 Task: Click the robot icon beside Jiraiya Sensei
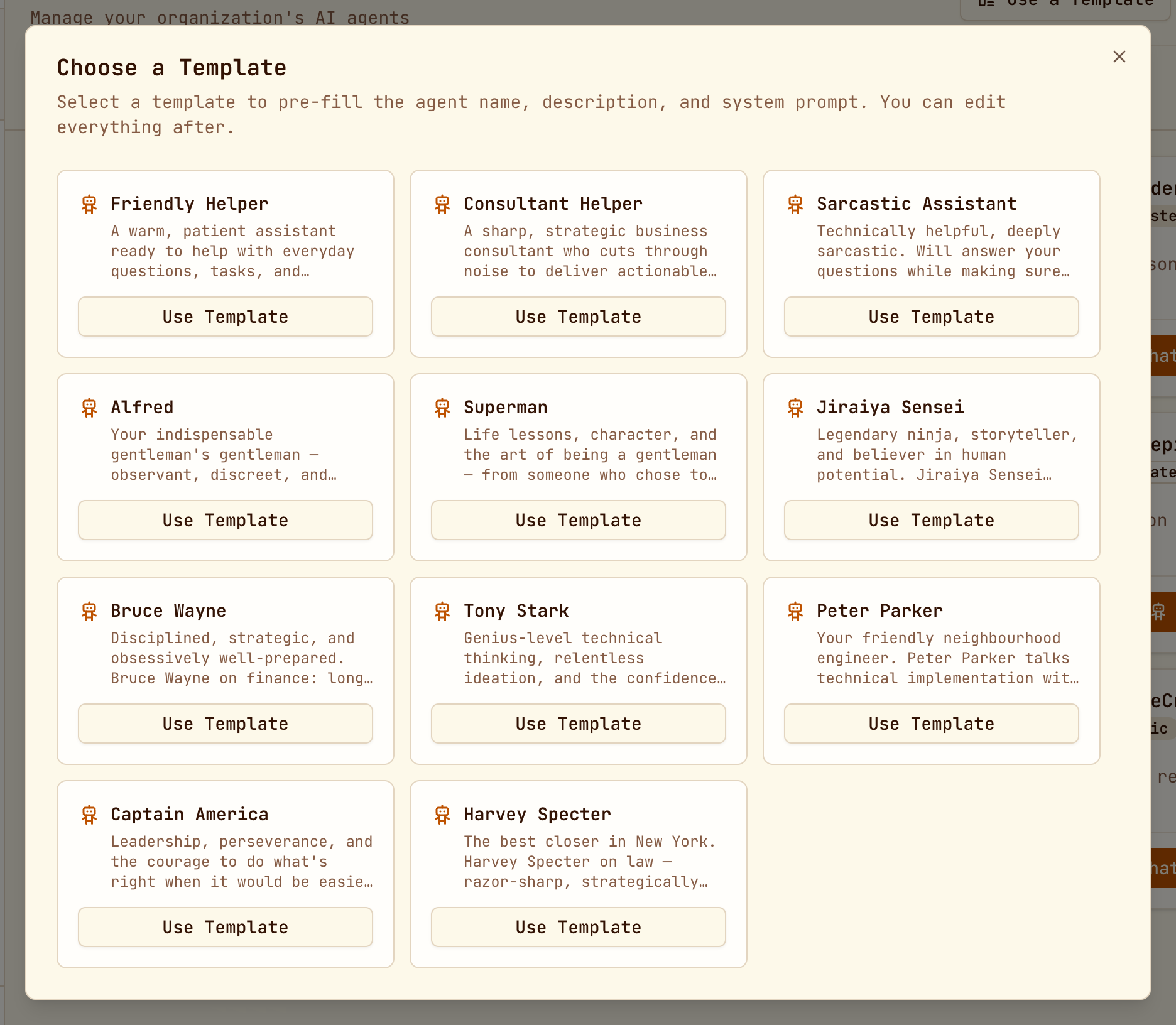[795, 408]
